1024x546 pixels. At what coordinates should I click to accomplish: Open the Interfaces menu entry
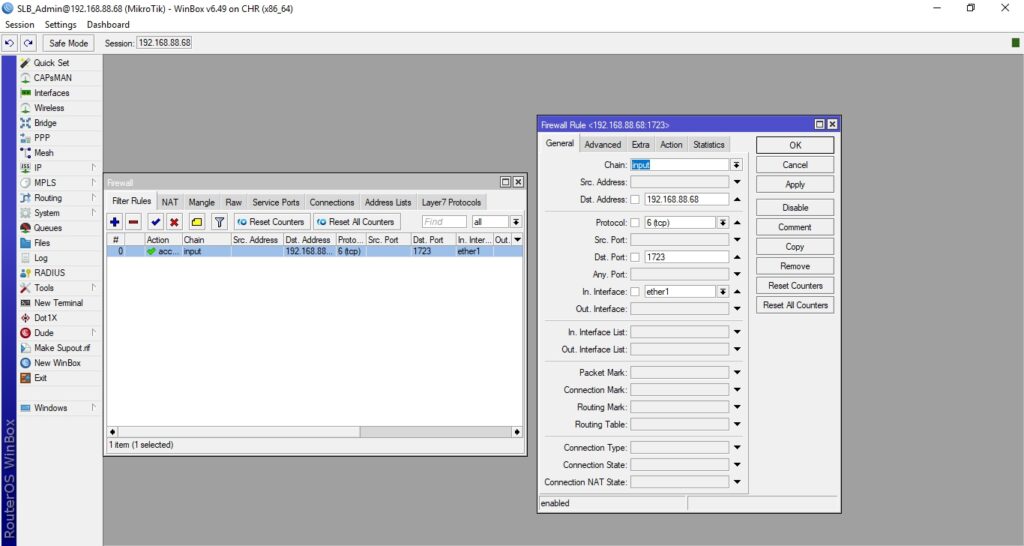[51, 93]
